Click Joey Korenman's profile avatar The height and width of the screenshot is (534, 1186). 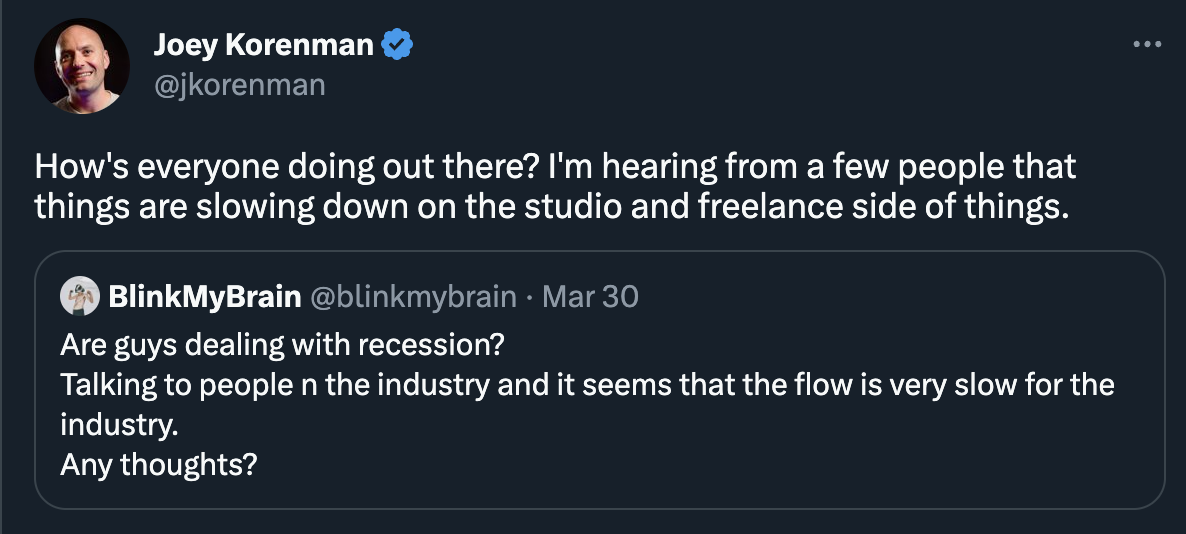[x=82, y=66]
